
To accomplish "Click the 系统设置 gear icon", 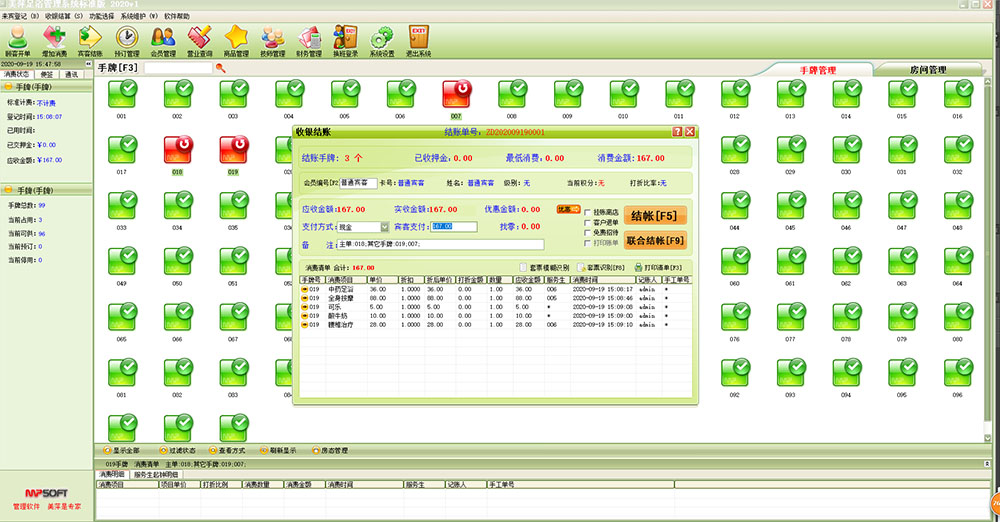I will 381,40.
